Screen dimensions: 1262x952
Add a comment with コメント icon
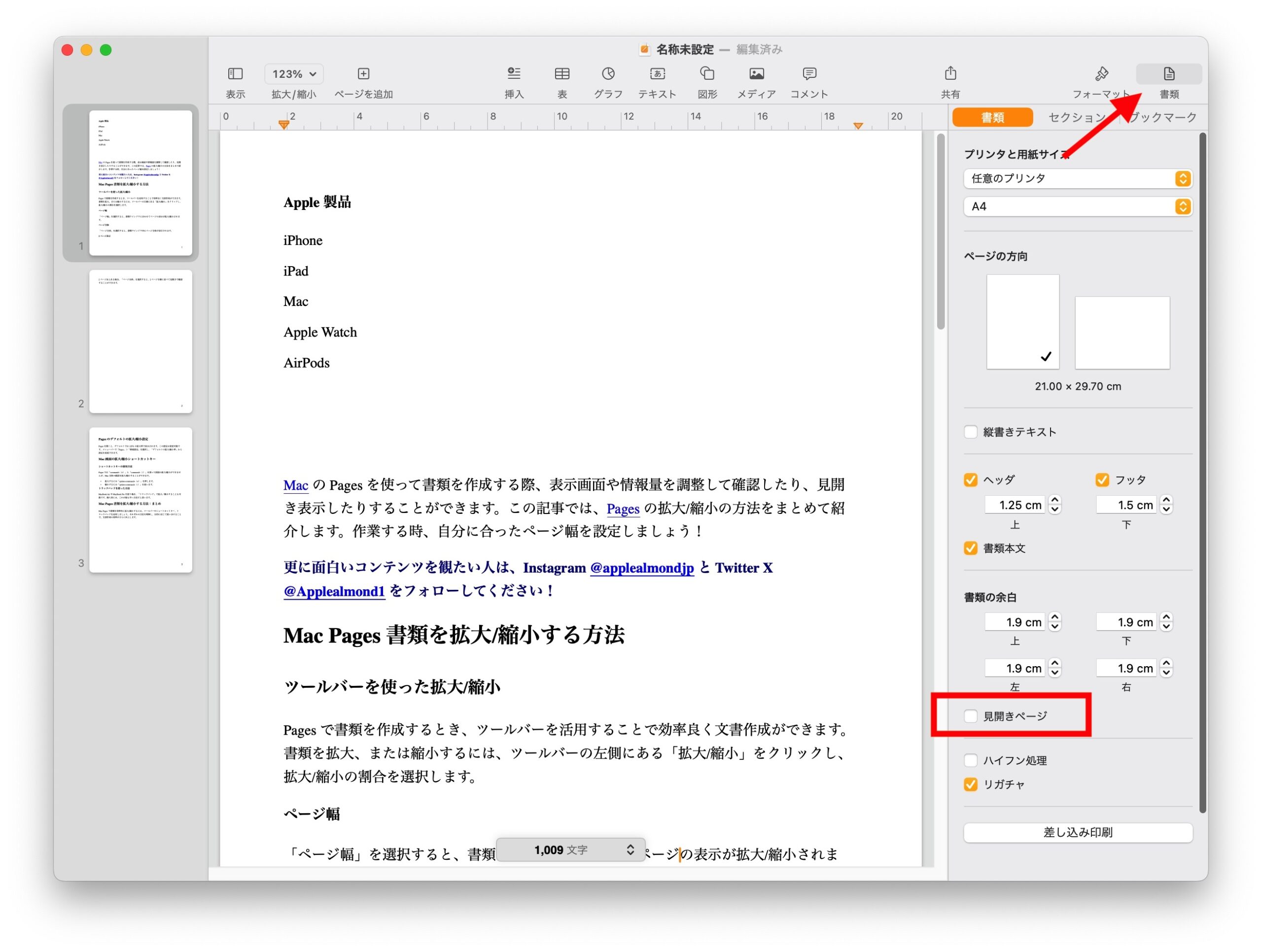(x=809, y=73)
